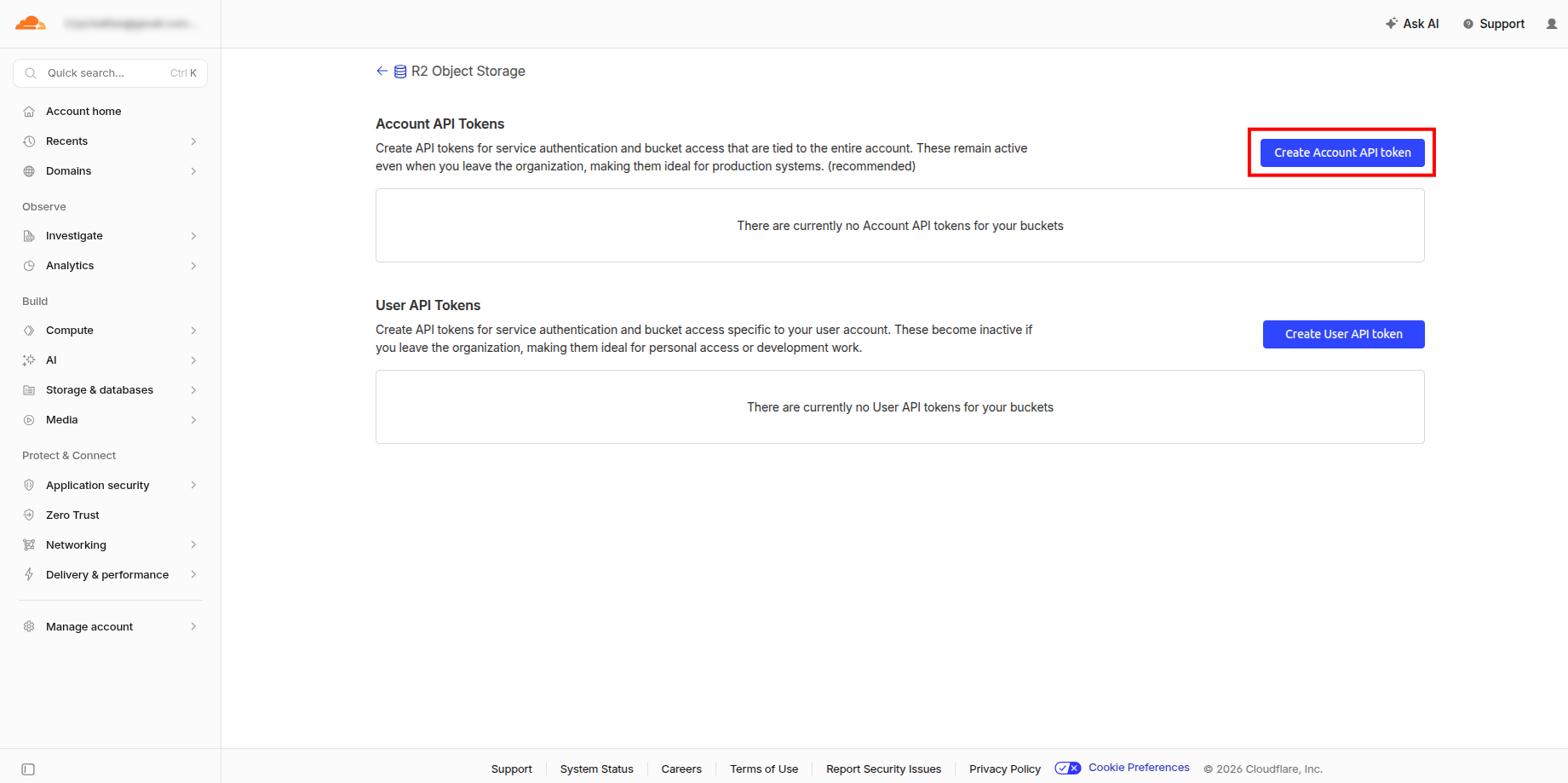Click the Cloudflare logo
Viewport: 1568px width, 783px height.
click(31, 23)
